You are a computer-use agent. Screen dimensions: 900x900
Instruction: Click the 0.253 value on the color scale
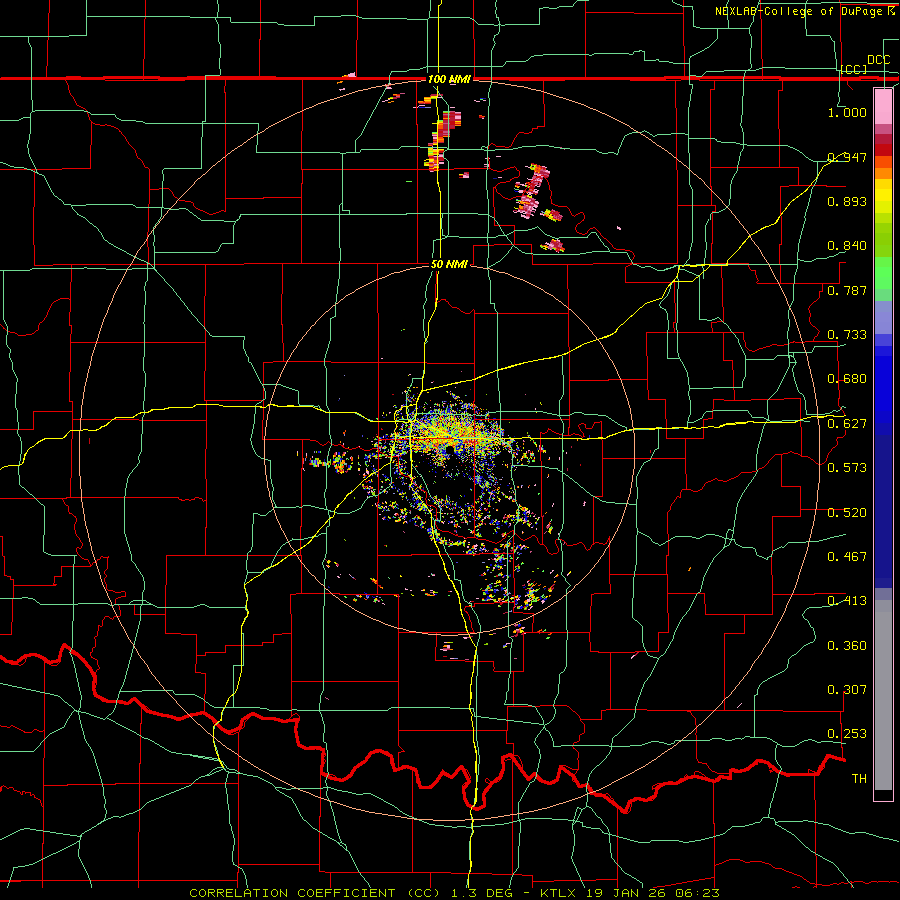point(847,734)
